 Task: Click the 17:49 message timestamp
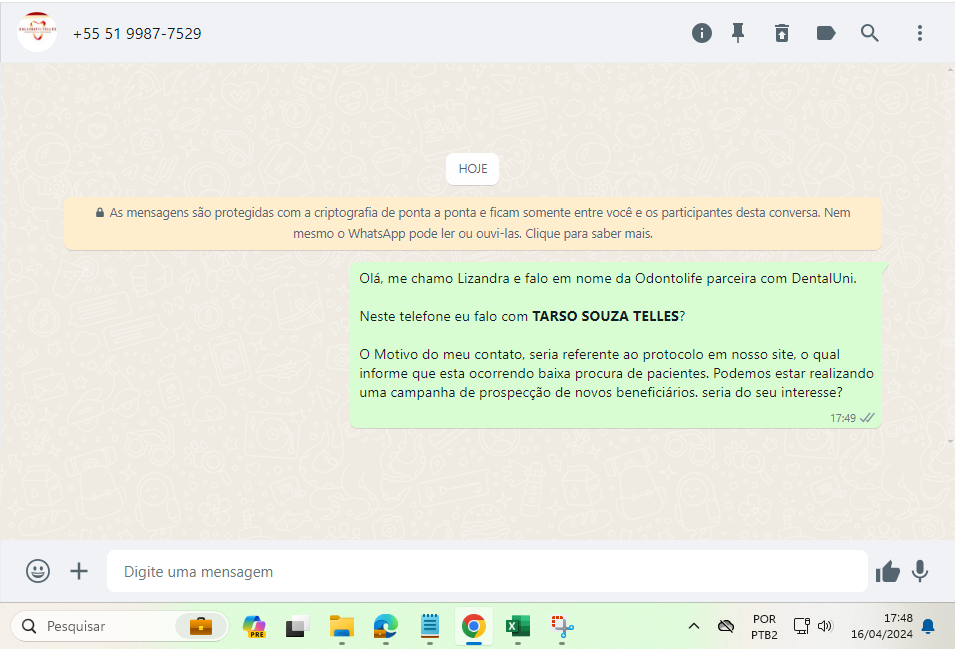click(843, 418)
